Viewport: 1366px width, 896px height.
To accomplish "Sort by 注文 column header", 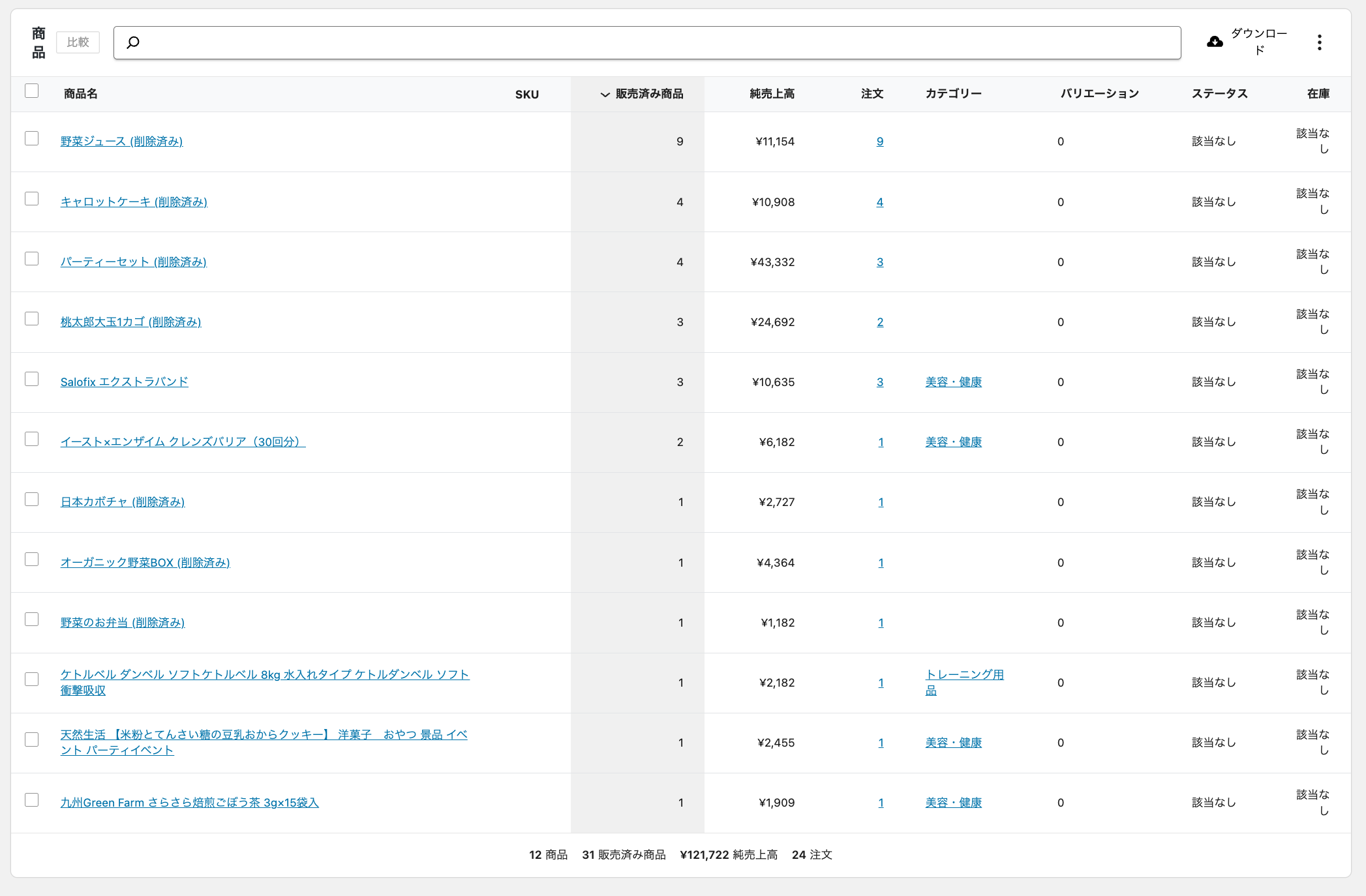I will click(872, 94).
